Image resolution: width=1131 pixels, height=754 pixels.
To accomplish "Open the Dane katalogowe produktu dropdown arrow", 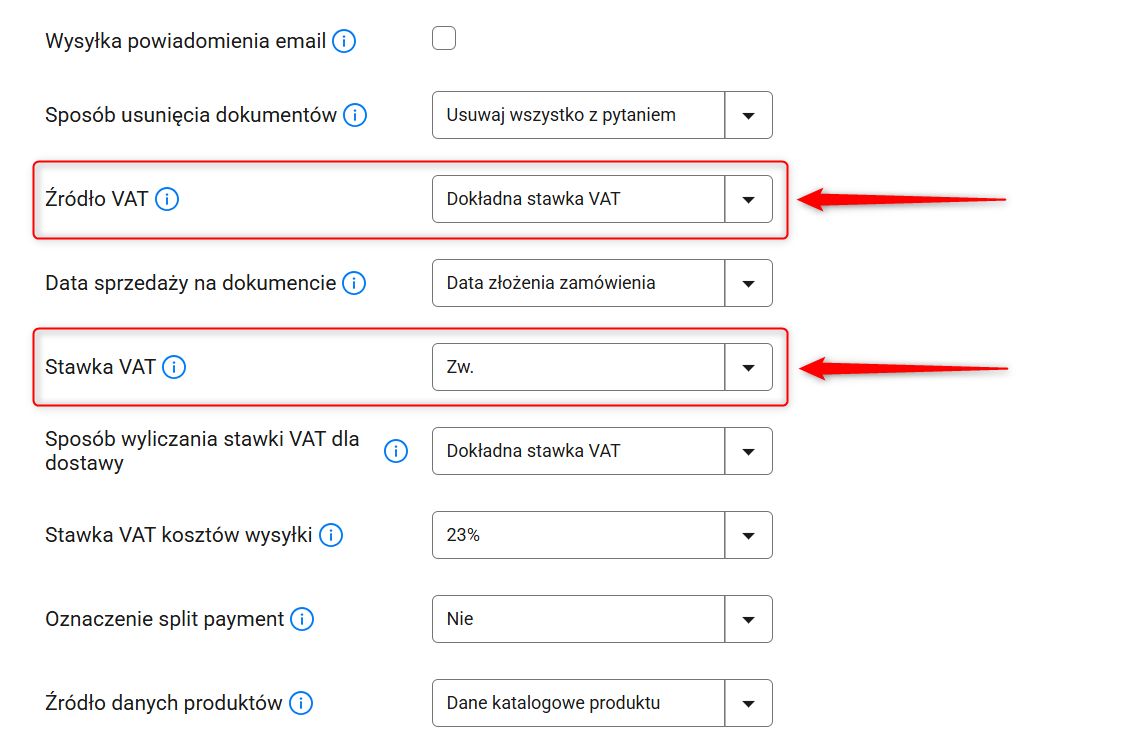I will [748, 703].
